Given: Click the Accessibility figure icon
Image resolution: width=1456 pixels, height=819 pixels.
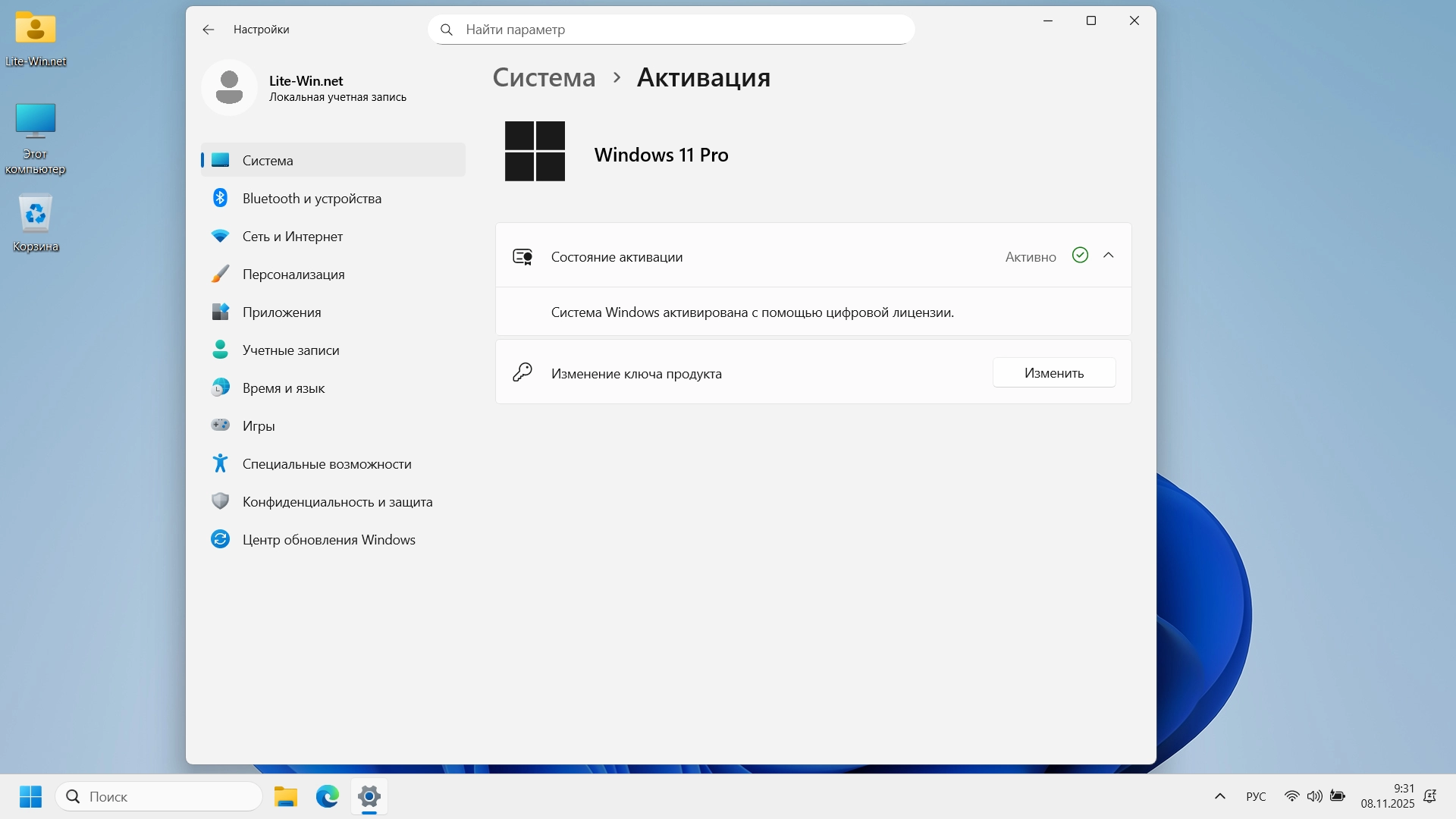Looking at the screenshot, I should [220, 463].
